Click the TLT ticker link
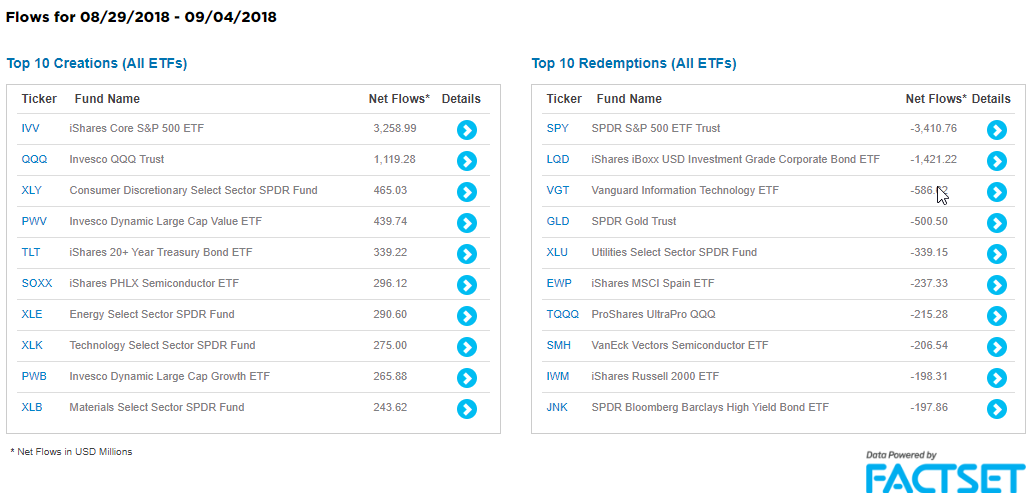Screen dimensions: 1033x493 click(x=30, y=252)
